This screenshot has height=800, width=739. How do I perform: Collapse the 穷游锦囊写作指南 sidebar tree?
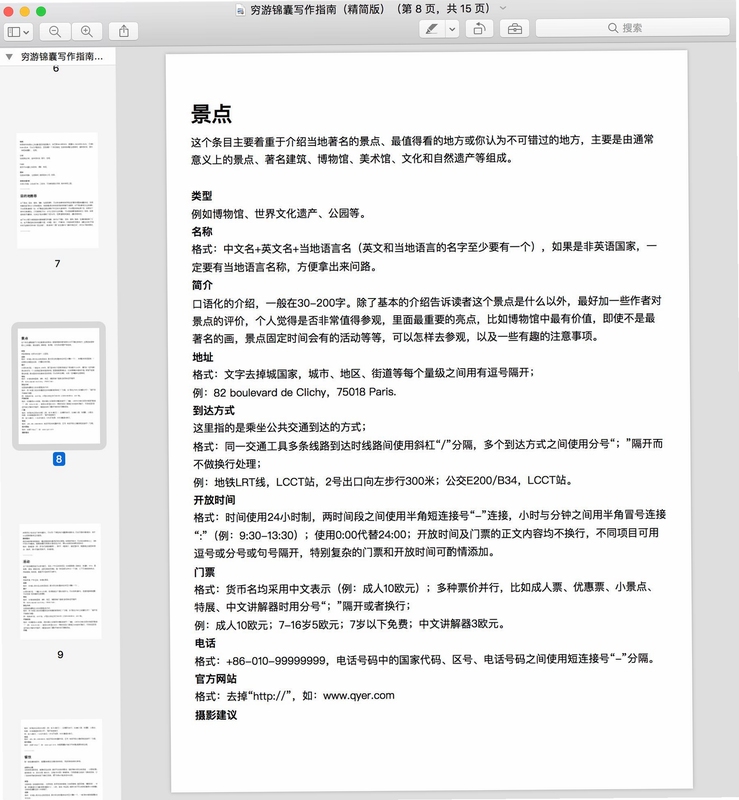tap(9, 57)
